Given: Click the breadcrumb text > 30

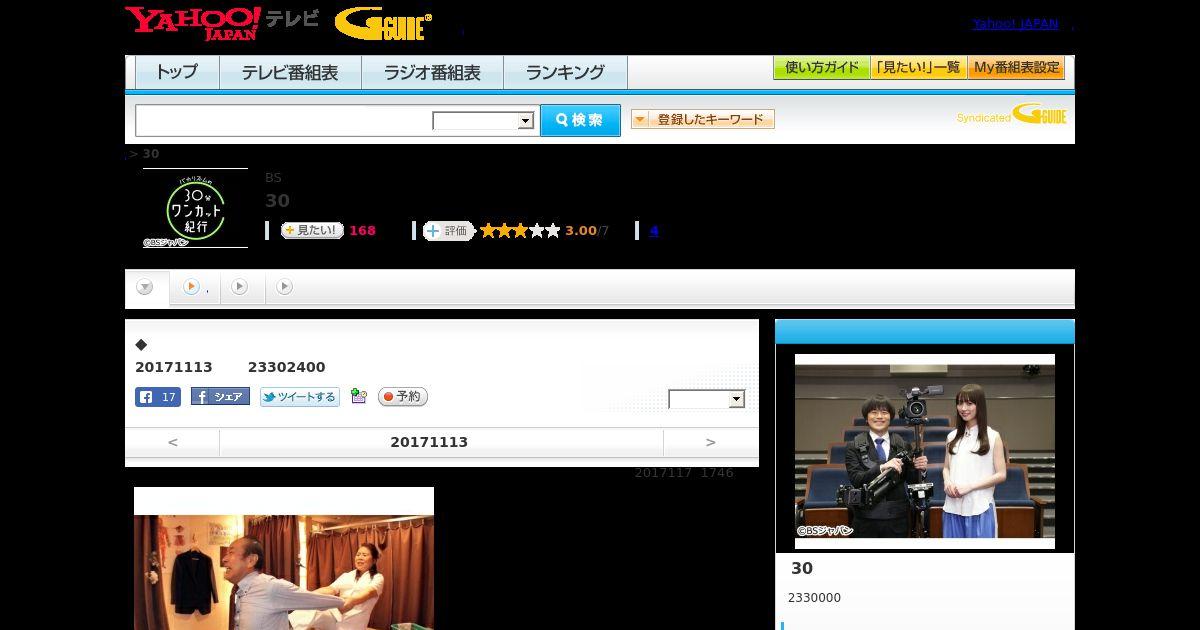Looking at the screenshot, I should tap(143, 154).
